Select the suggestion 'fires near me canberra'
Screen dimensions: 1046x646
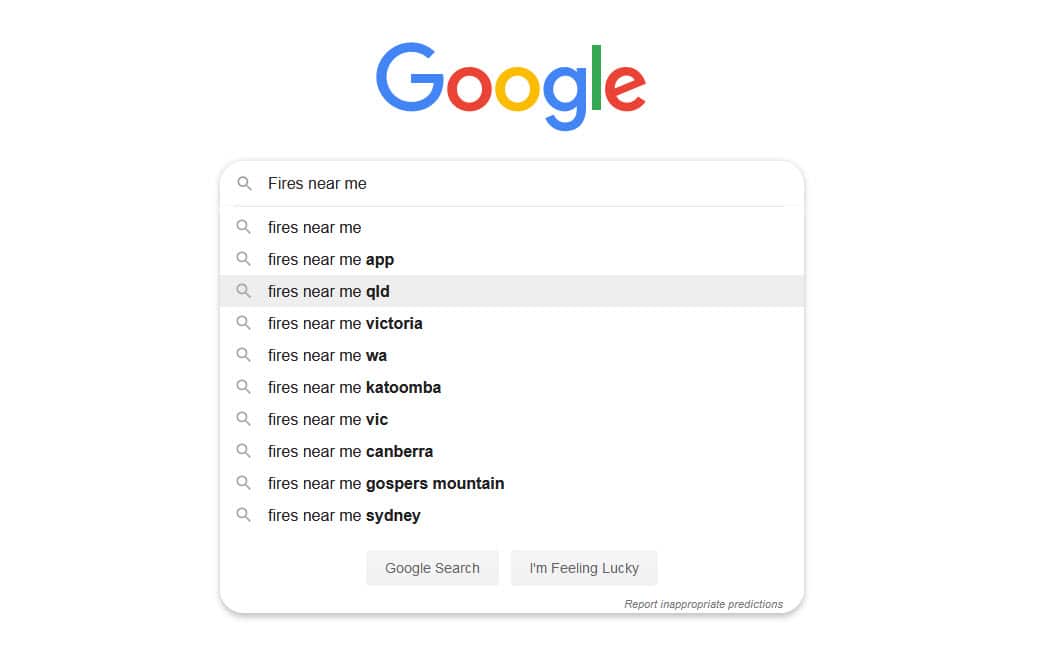tap(350, 451)
